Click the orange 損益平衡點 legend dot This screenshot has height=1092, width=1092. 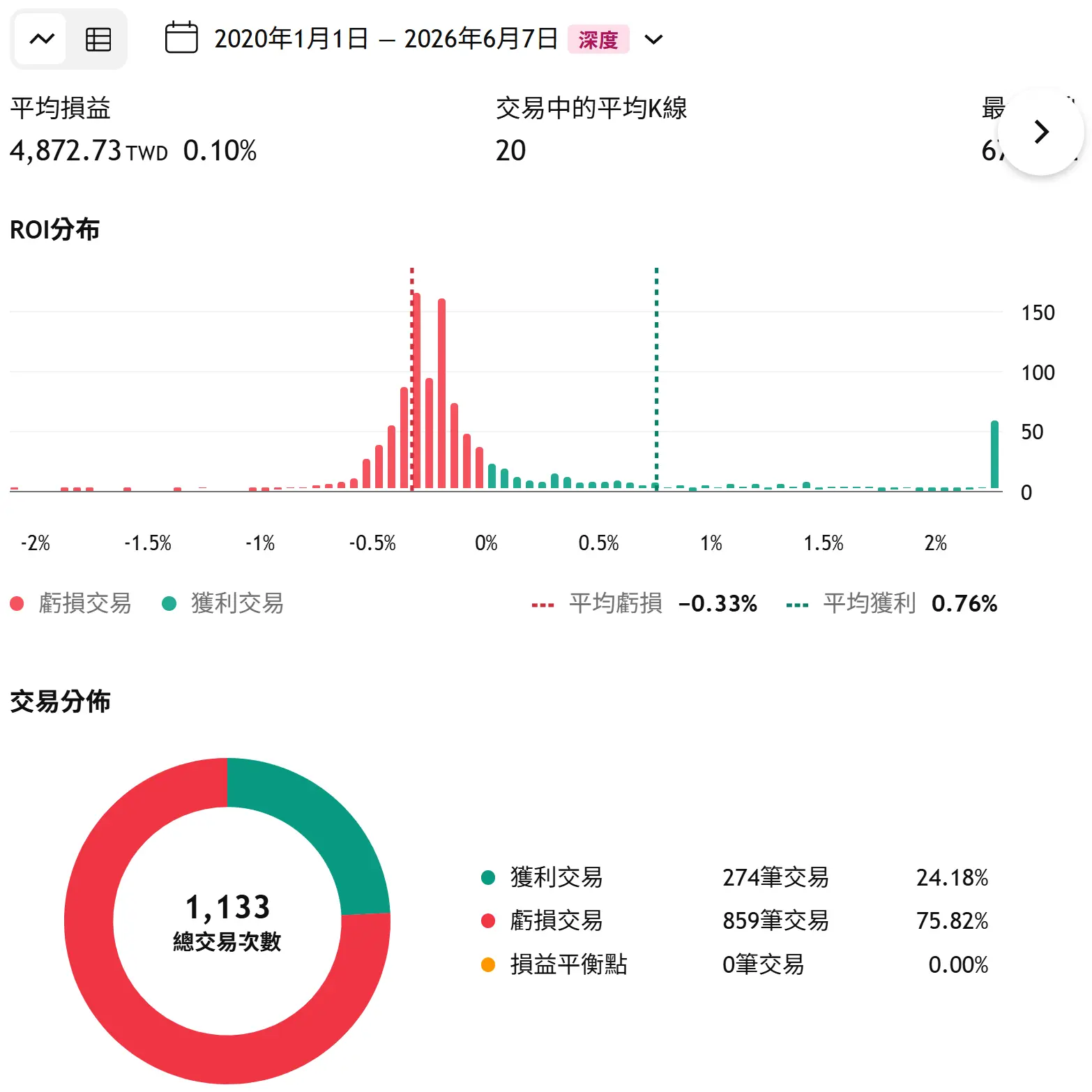[x=488, y=965]
